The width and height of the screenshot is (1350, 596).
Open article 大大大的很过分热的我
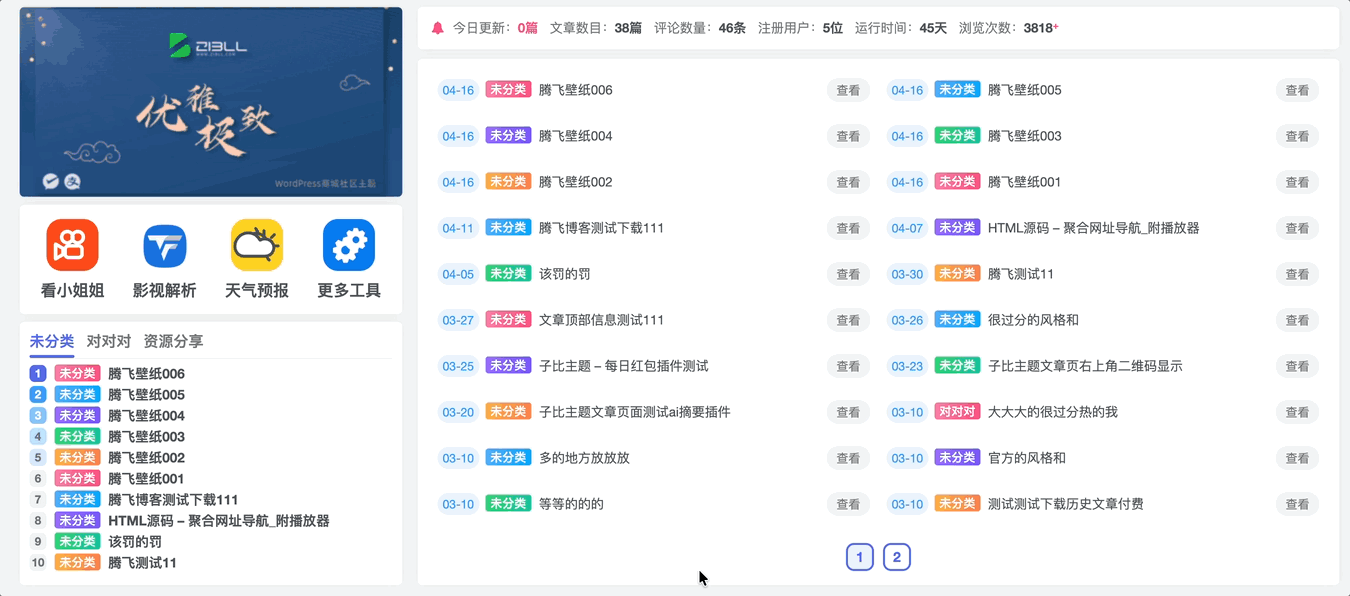pos(1052,412)
